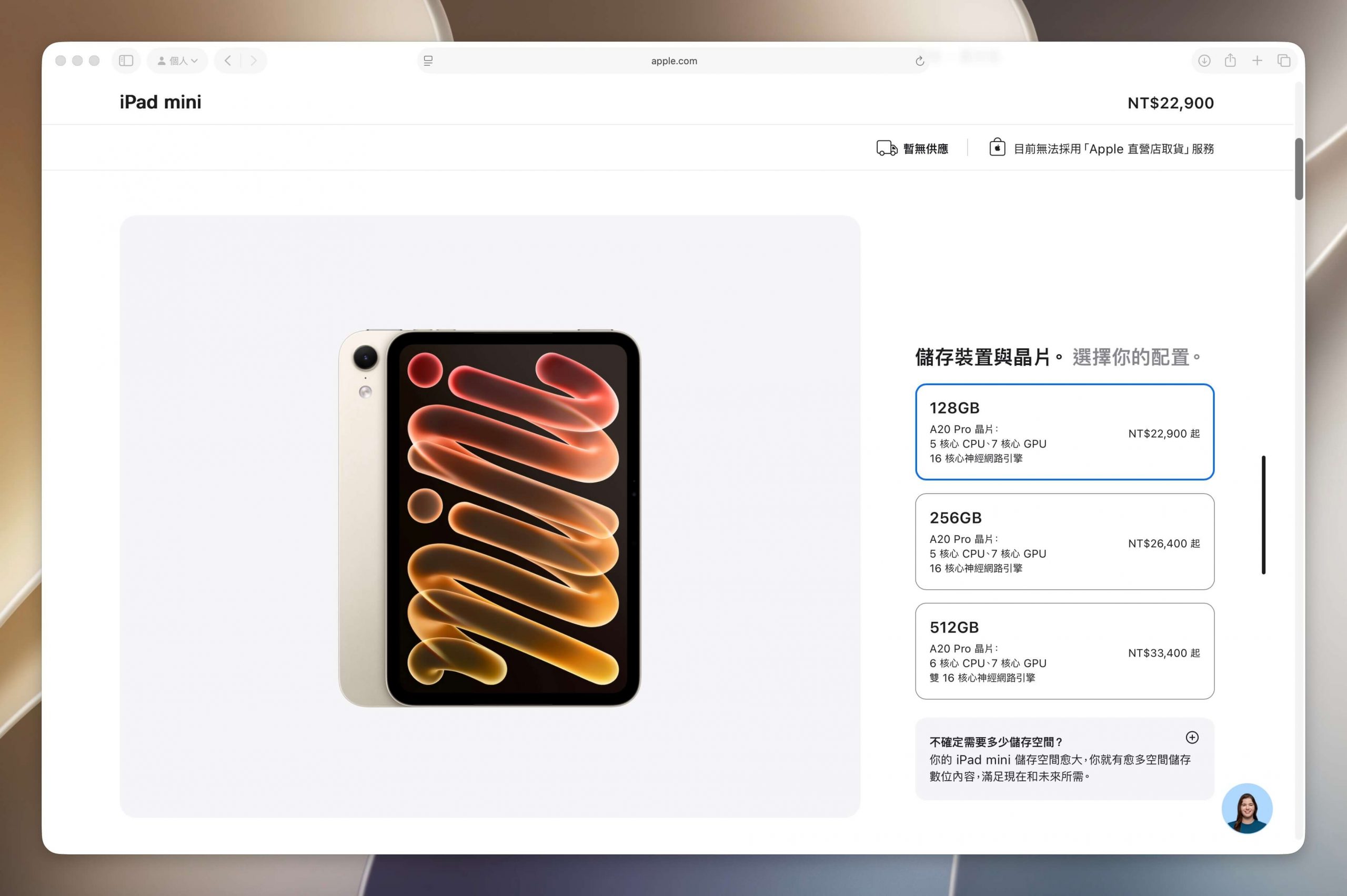Toggle the Safari sidebar icon
Image resolution: width=1347 pixels, height=896 pixels.
click(x=126, y=61)
